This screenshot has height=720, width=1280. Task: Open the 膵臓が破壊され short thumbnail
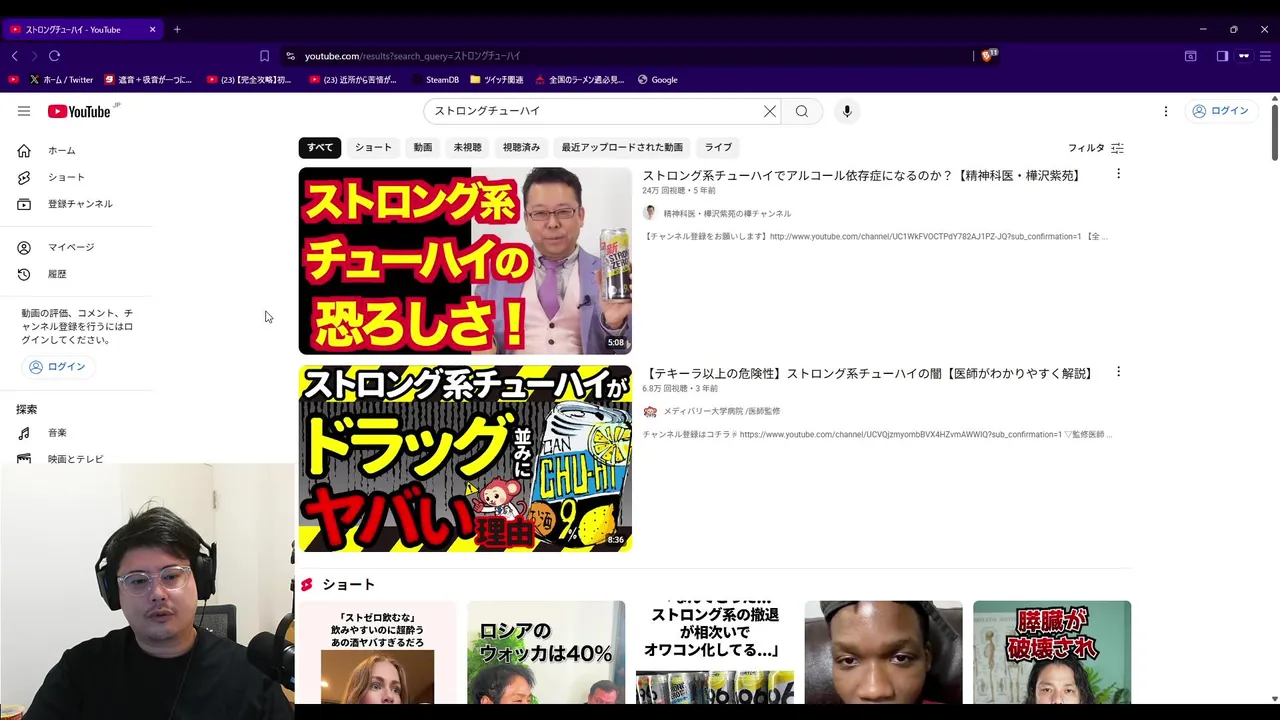click(x=1052, y=652)
